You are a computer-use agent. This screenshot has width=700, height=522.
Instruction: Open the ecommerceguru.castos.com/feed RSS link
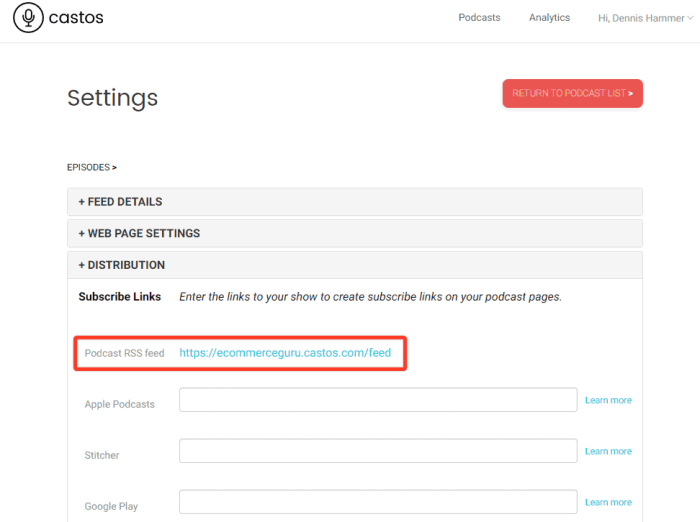coord(285,353)
